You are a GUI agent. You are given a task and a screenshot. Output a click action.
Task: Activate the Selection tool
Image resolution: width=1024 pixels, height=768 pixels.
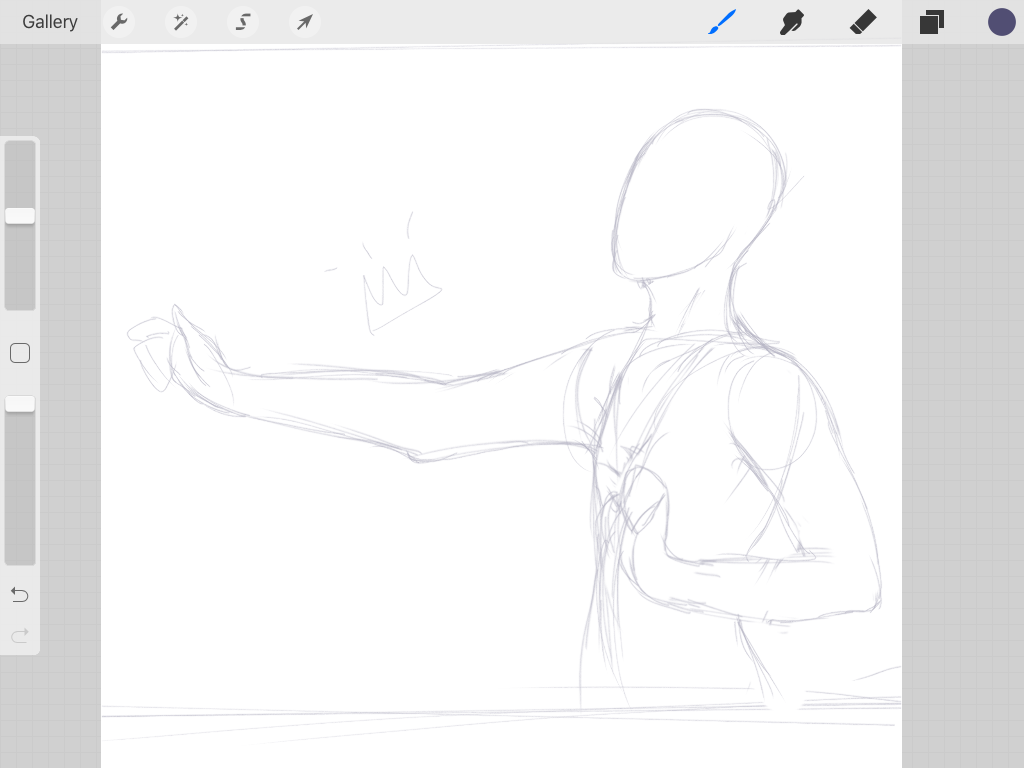[x=243, y=22]
